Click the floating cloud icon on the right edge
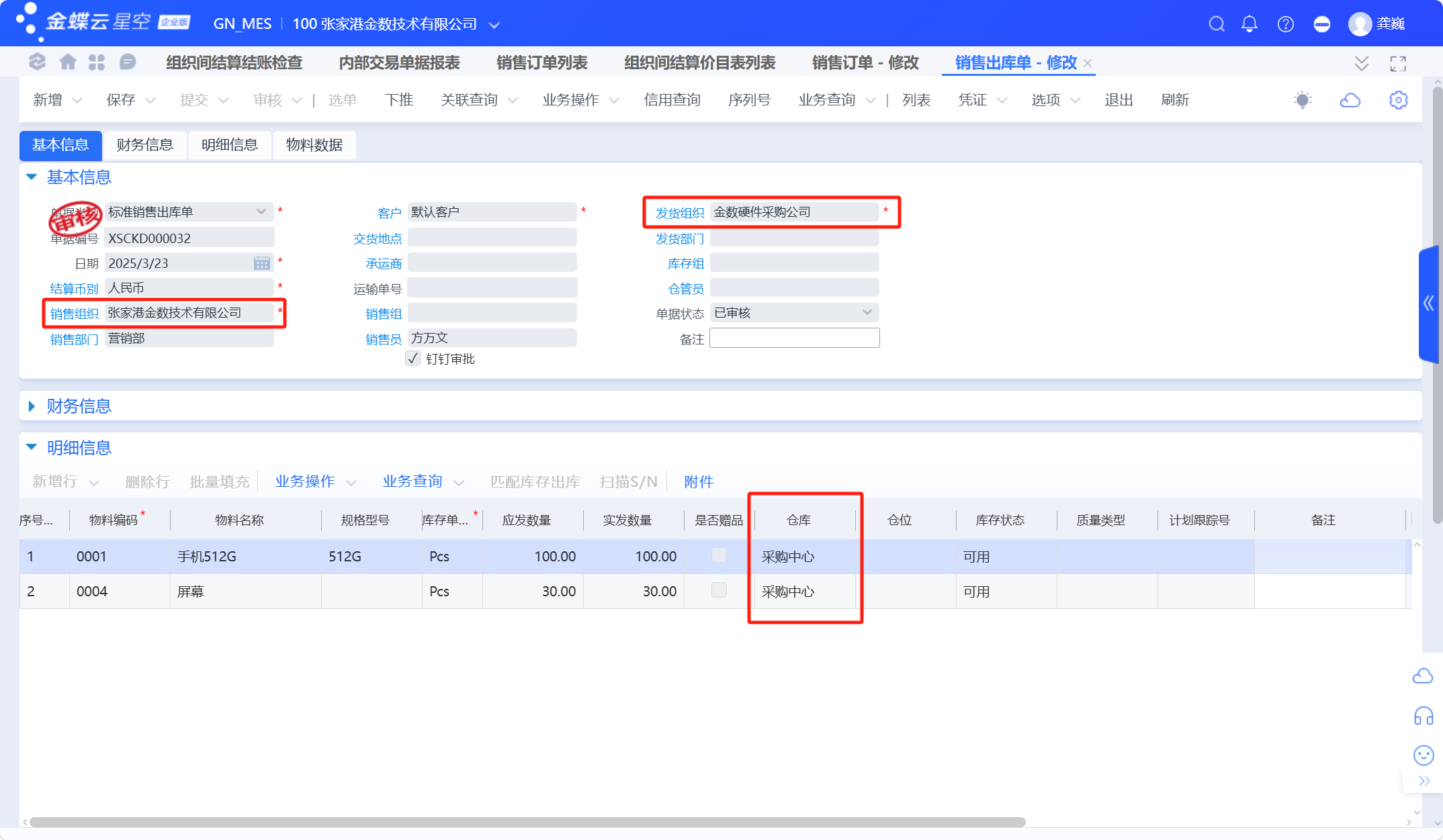The width and height of the screenshot is (1443, 840). 1423,675
